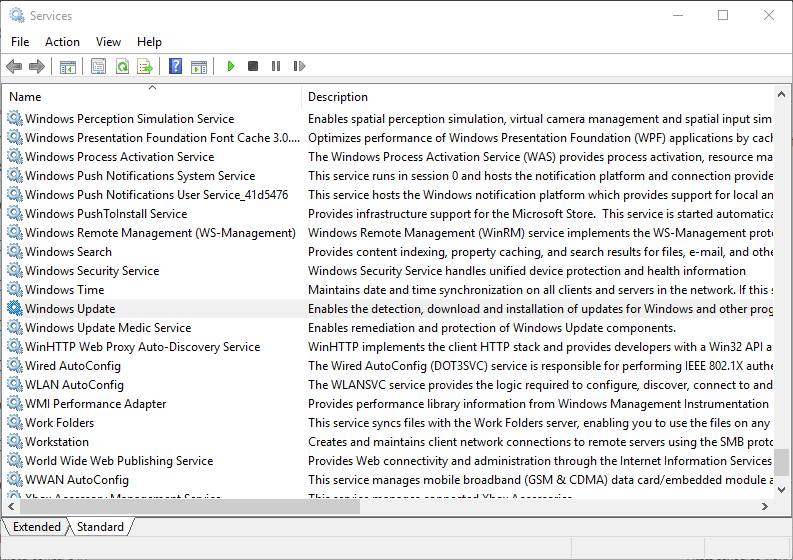The width and height of the screenshot is (793, 560).
Task: Switch to the Extended tab
Action: point(36,527)
